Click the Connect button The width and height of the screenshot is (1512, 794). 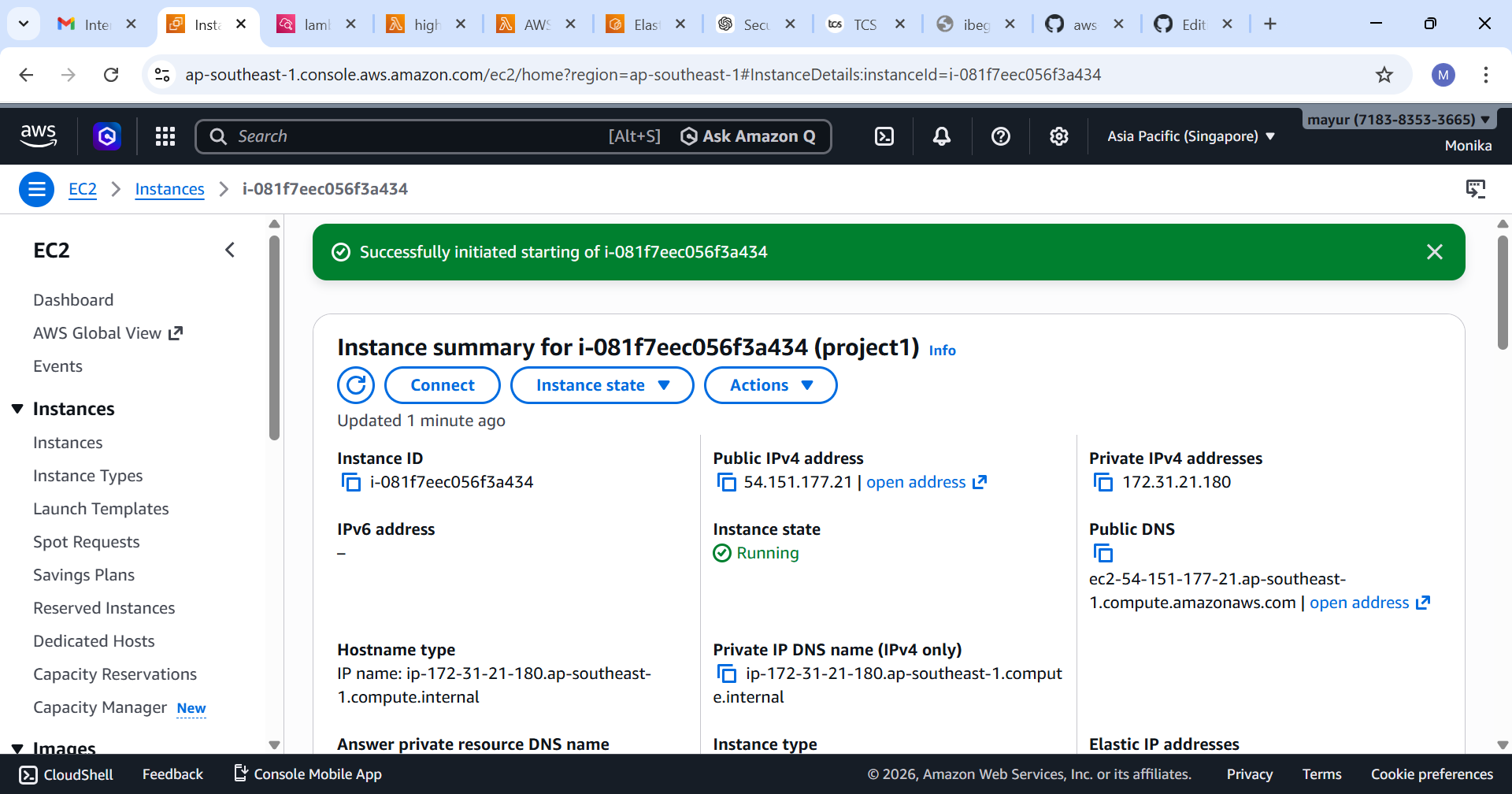click(x=442, y=385)
